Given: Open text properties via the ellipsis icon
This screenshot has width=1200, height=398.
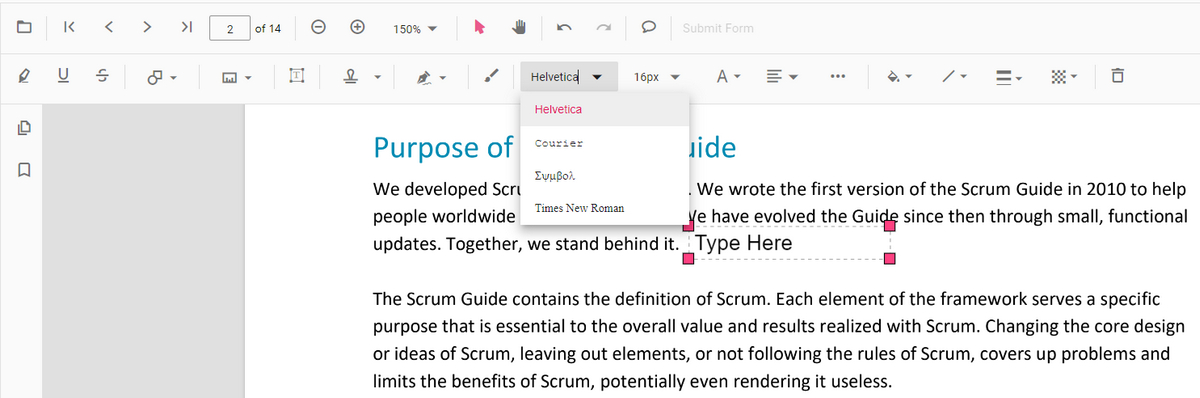Looking at the screenshot, I should [837, 76].
